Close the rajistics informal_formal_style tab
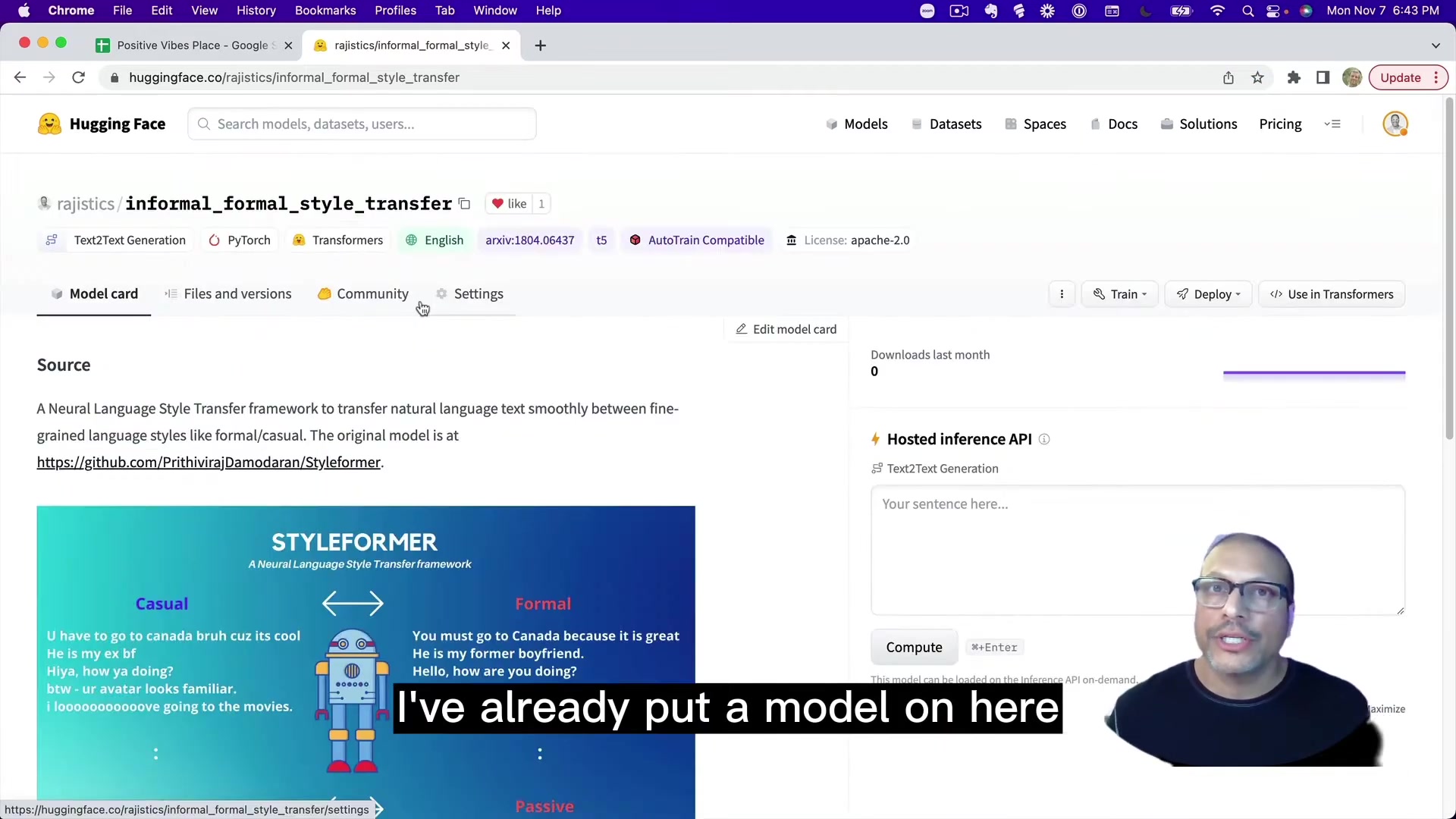Image resolution: width=1456 pixels, height=819 pixels. [506, 45]
